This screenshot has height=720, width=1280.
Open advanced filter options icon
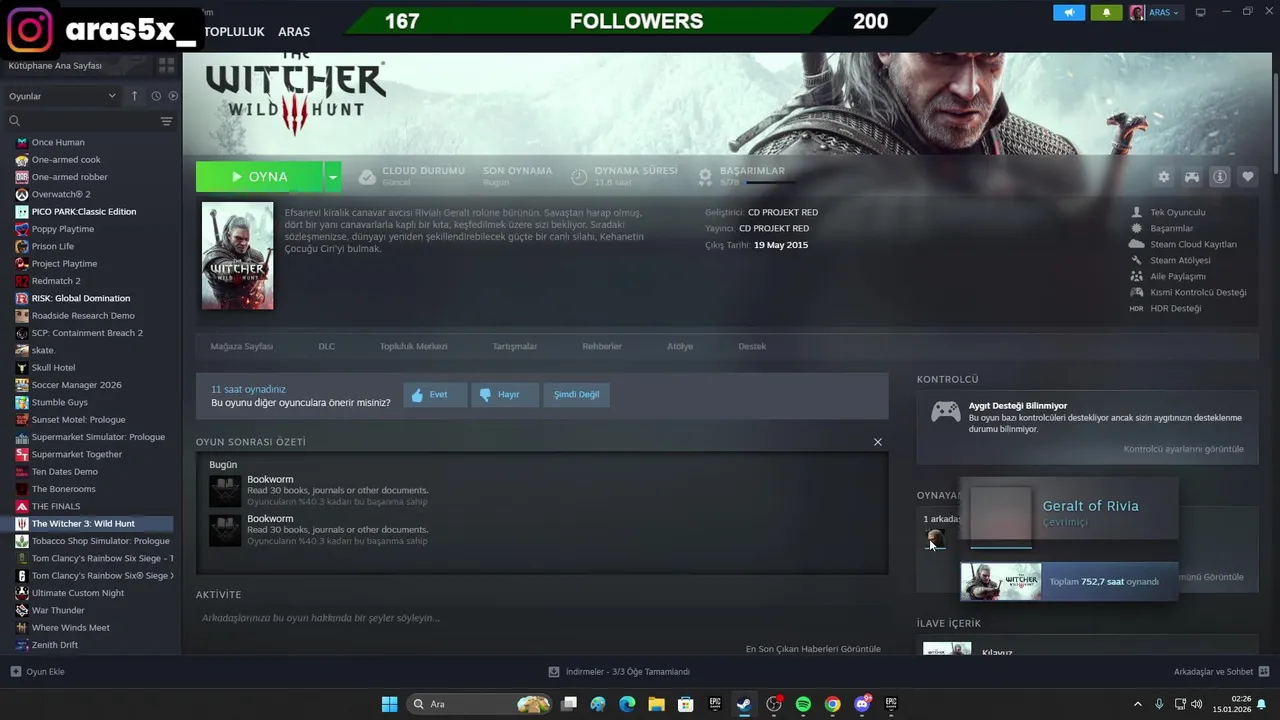[x=166, y=121]
